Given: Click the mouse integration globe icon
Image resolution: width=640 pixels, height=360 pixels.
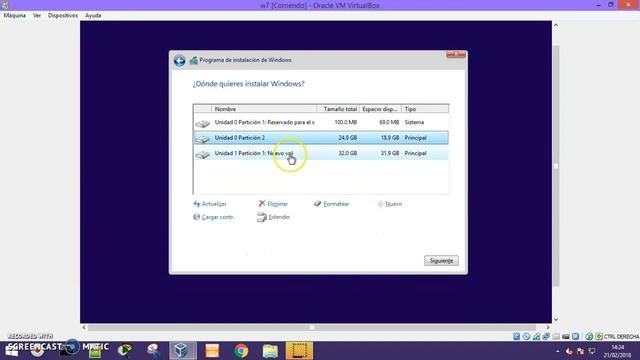Looking at the screenshot, I should tap(589, 336).
